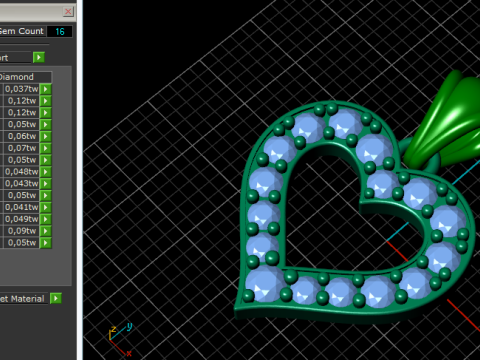Select the 0,05tw value between 0,07tw and 0,048tw
Viewport: 480px width, 360px height.
tap(21, 160)
